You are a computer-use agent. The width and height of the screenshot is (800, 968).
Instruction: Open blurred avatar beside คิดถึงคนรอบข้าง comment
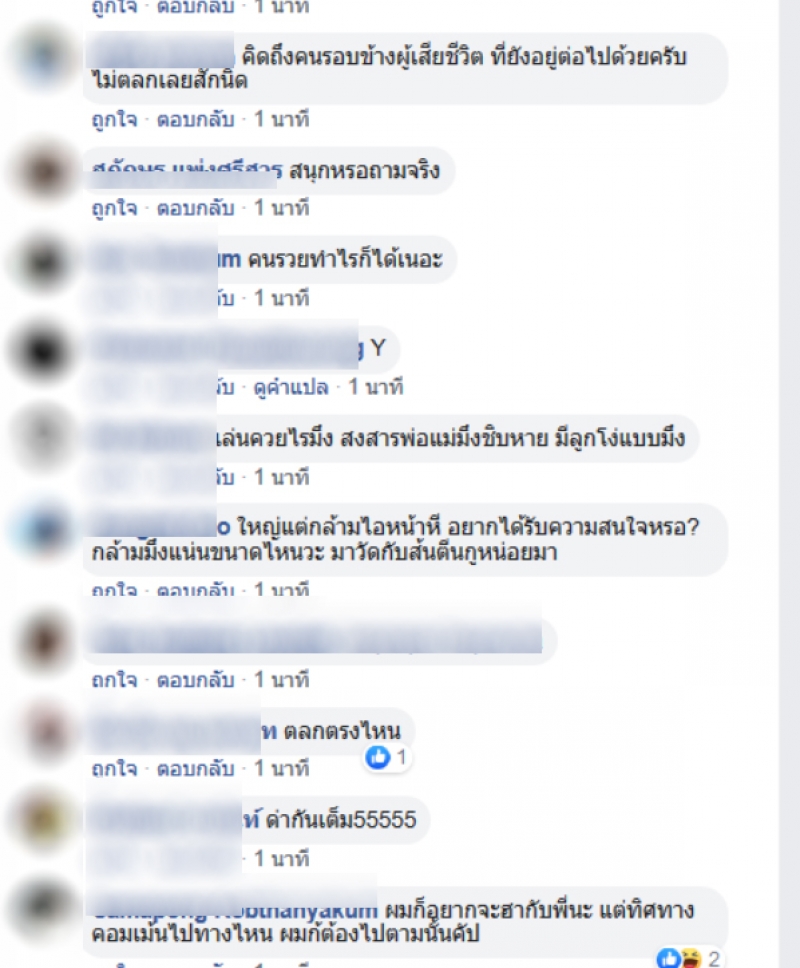click(x=43, y=57)
